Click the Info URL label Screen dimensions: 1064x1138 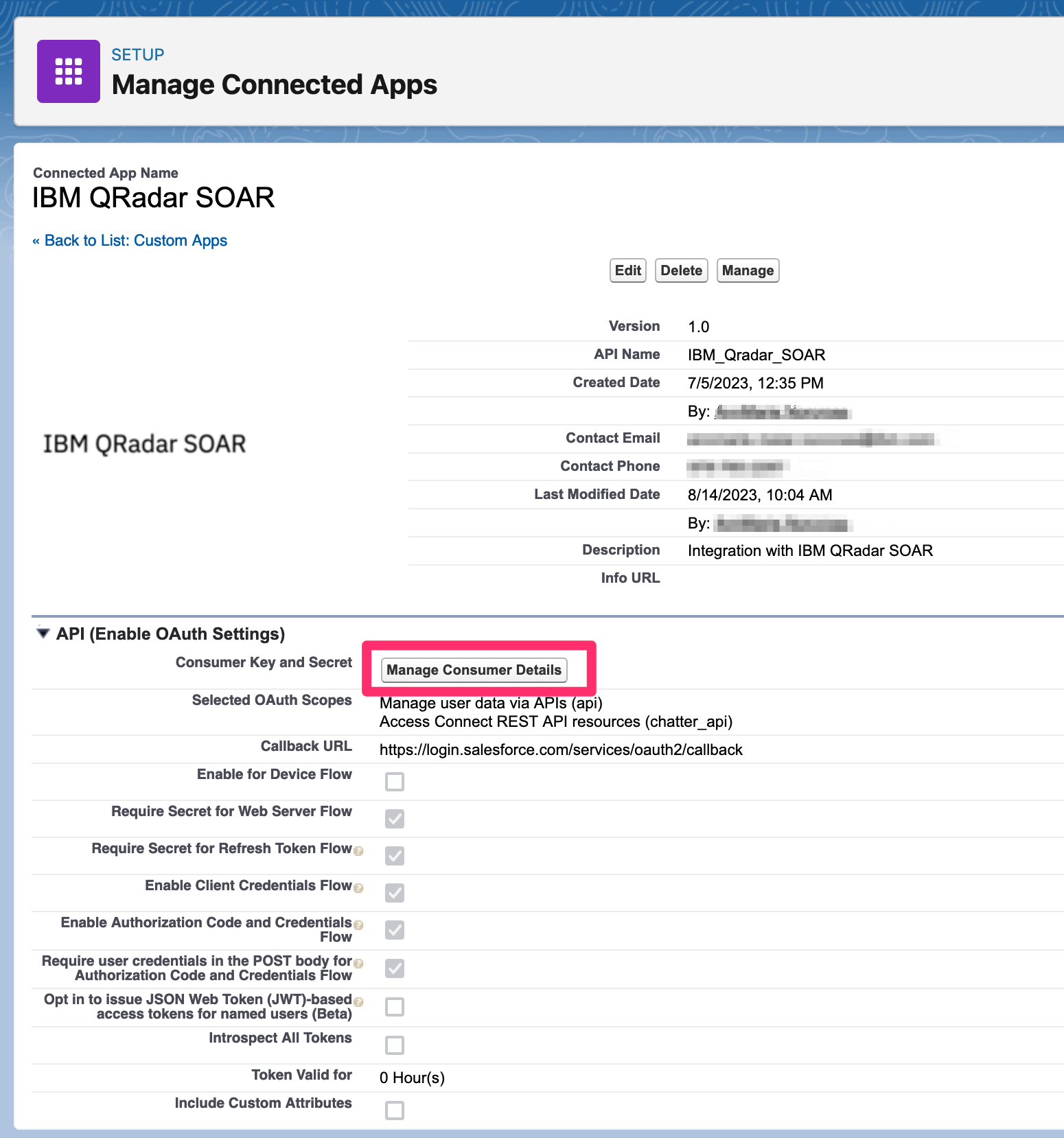pos(630,578)
